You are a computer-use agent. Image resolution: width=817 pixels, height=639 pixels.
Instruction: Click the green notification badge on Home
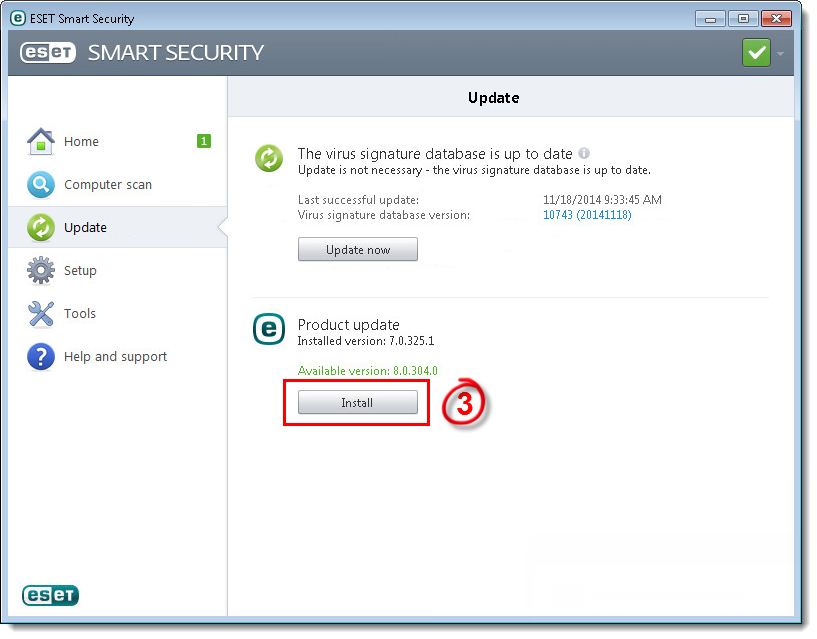(204, 141)
